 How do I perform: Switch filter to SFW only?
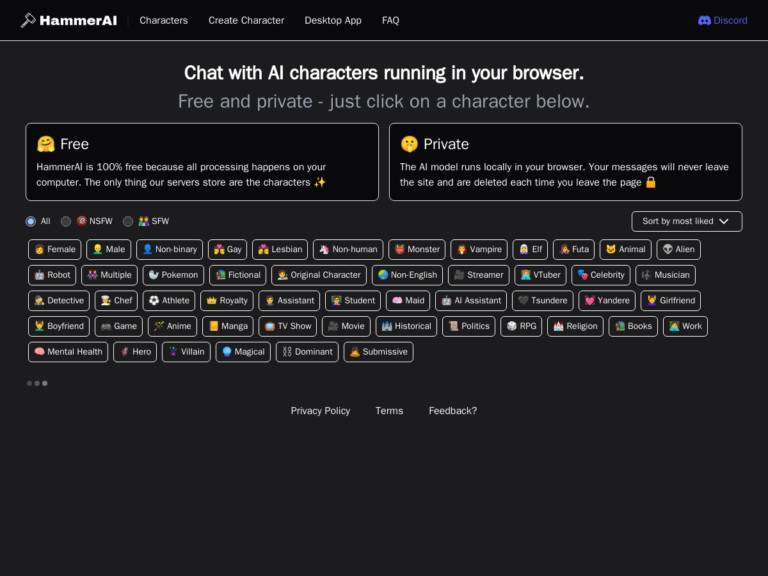(128, 221)
